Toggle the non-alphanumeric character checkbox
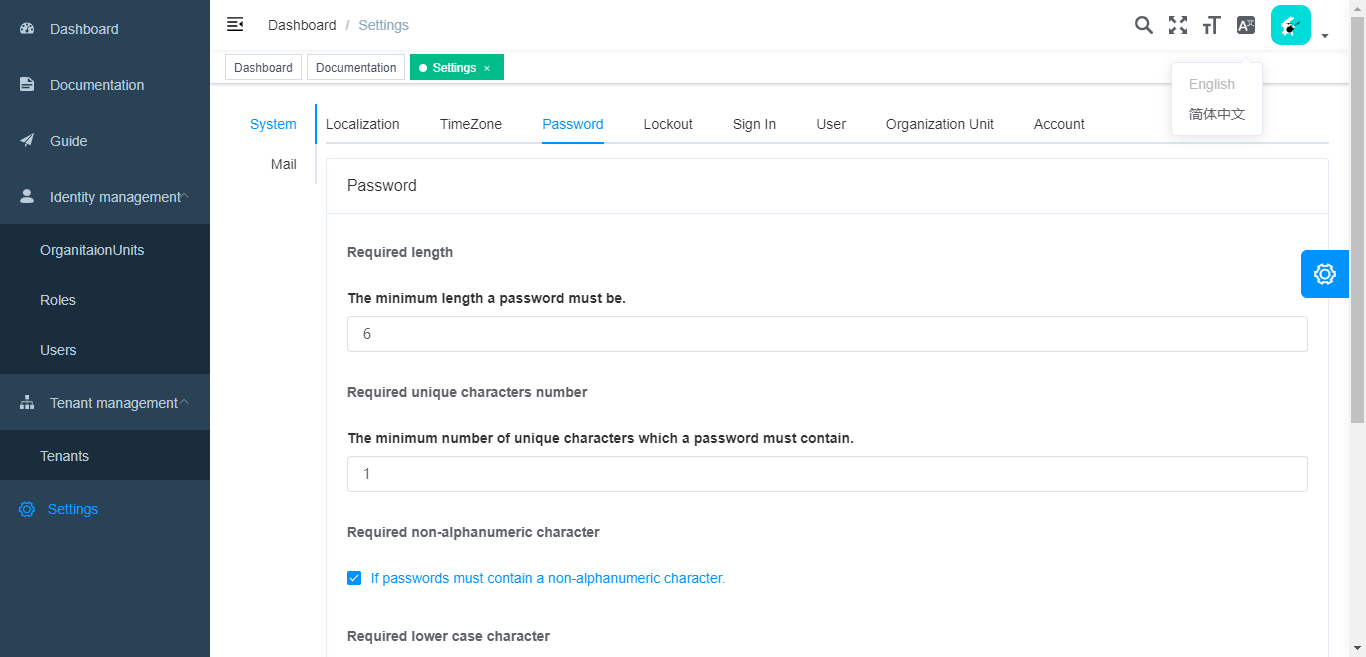This screenshot has height=657, width=1366. click(354, 578)
